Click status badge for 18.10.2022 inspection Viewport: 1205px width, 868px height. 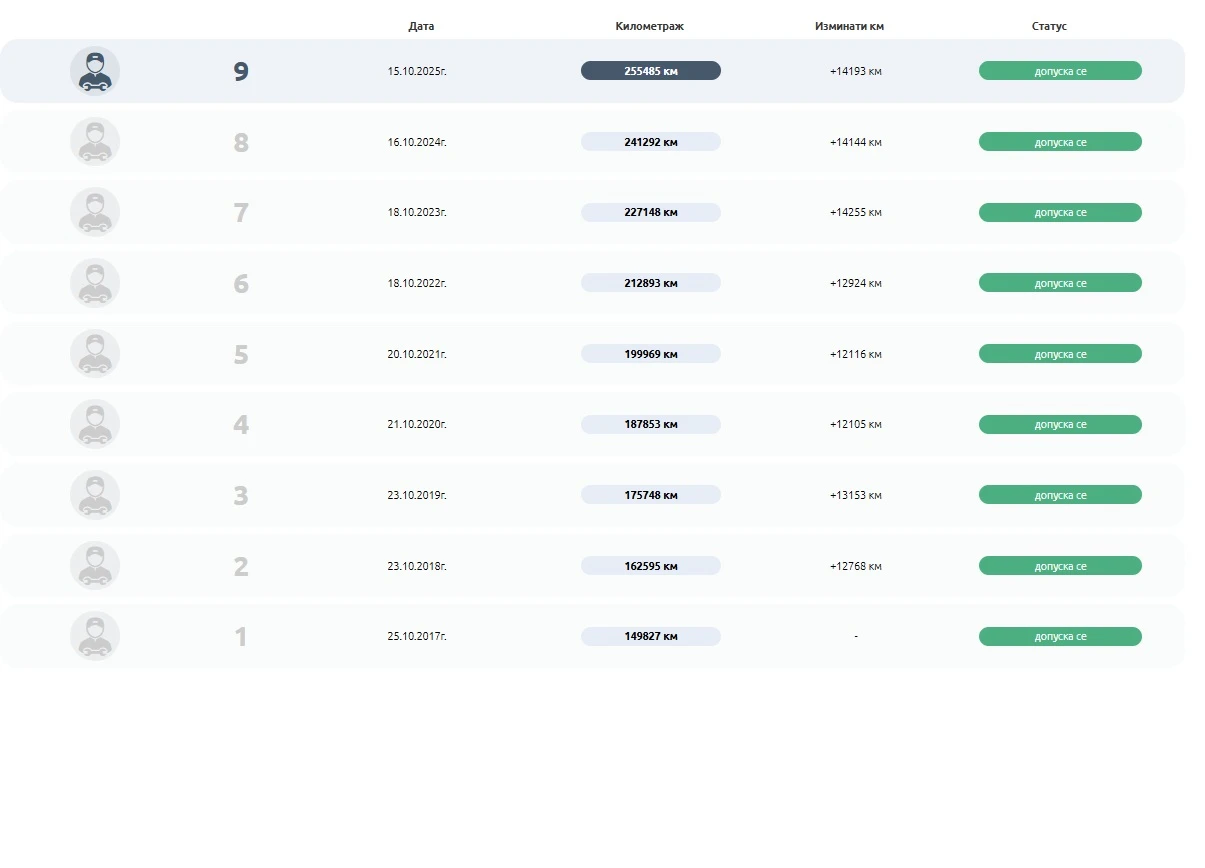[1060, 283]
